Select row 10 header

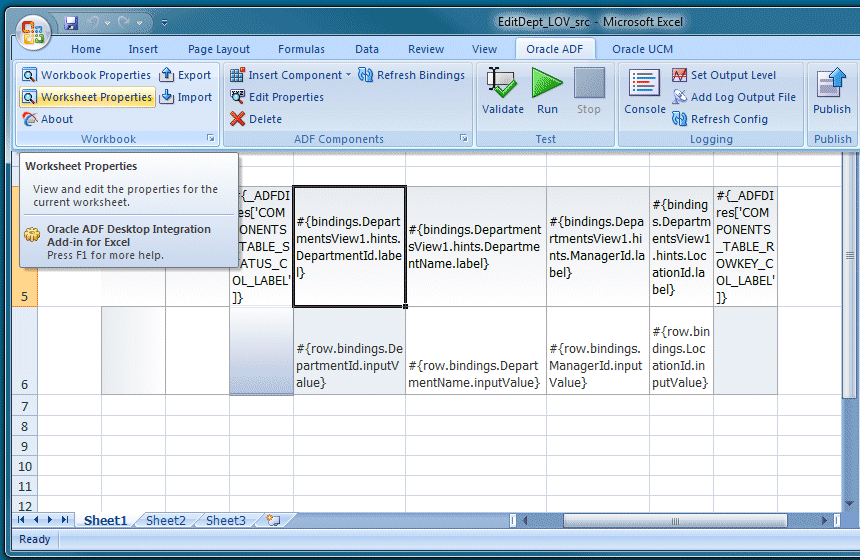(x=25, y=466)
